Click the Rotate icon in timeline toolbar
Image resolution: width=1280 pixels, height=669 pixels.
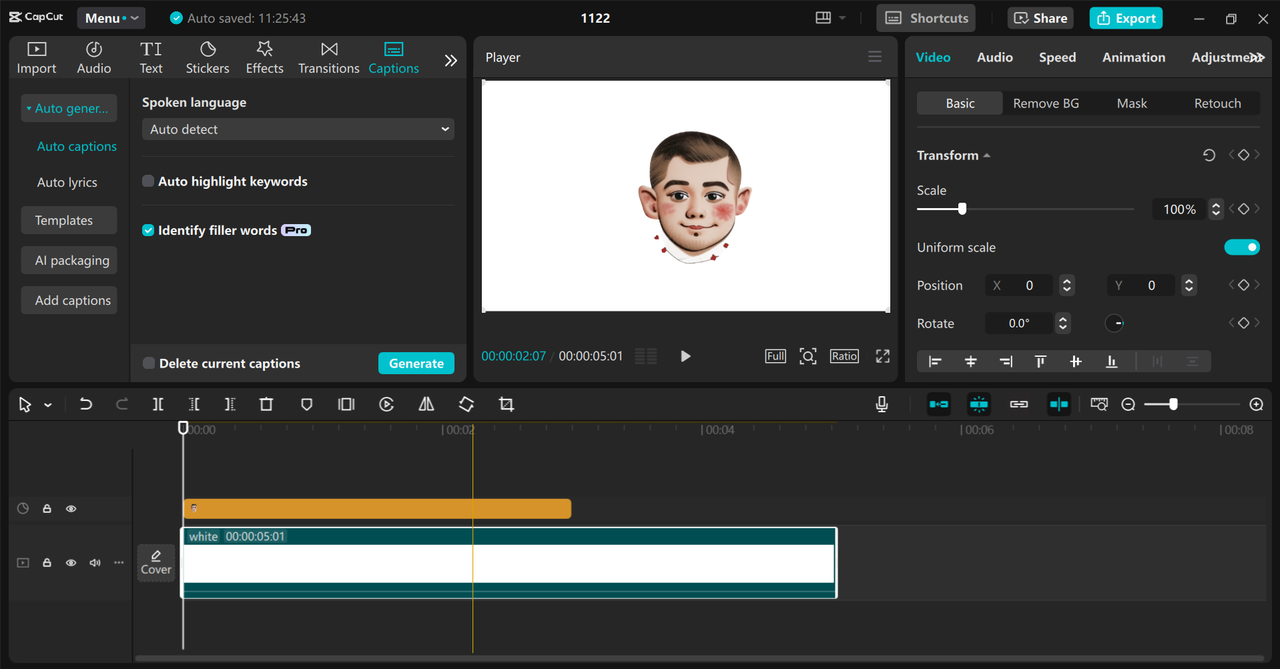[466, 404]
